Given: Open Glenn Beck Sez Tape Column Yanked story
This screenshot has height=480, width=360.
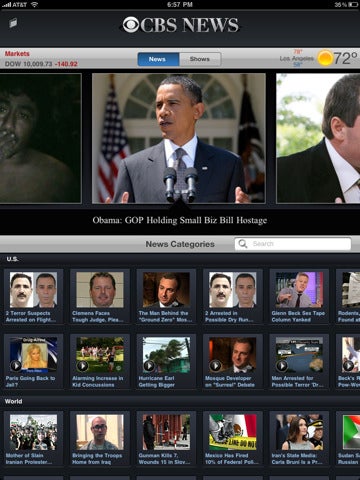Looking at the screenshot, I should click(299, 296).
